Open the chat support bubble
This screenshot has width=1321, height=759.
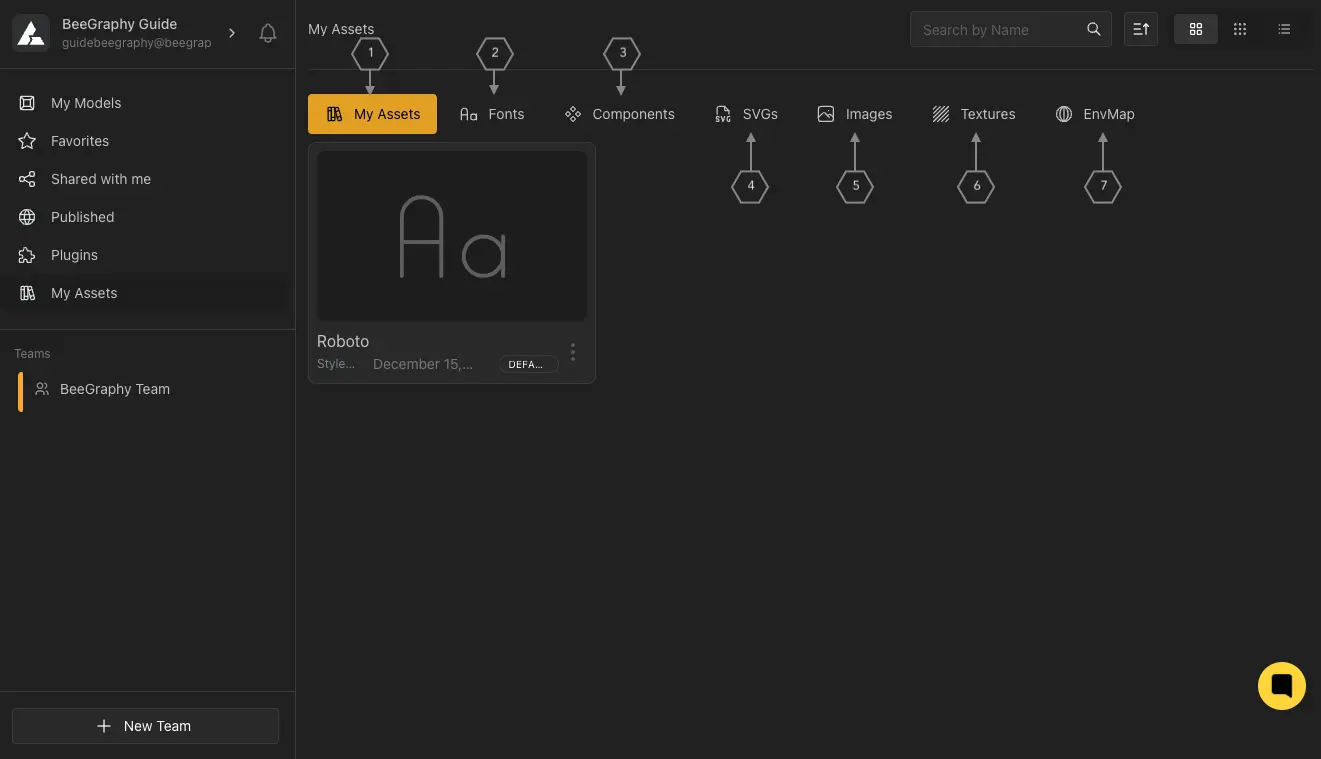(1281, 686)
